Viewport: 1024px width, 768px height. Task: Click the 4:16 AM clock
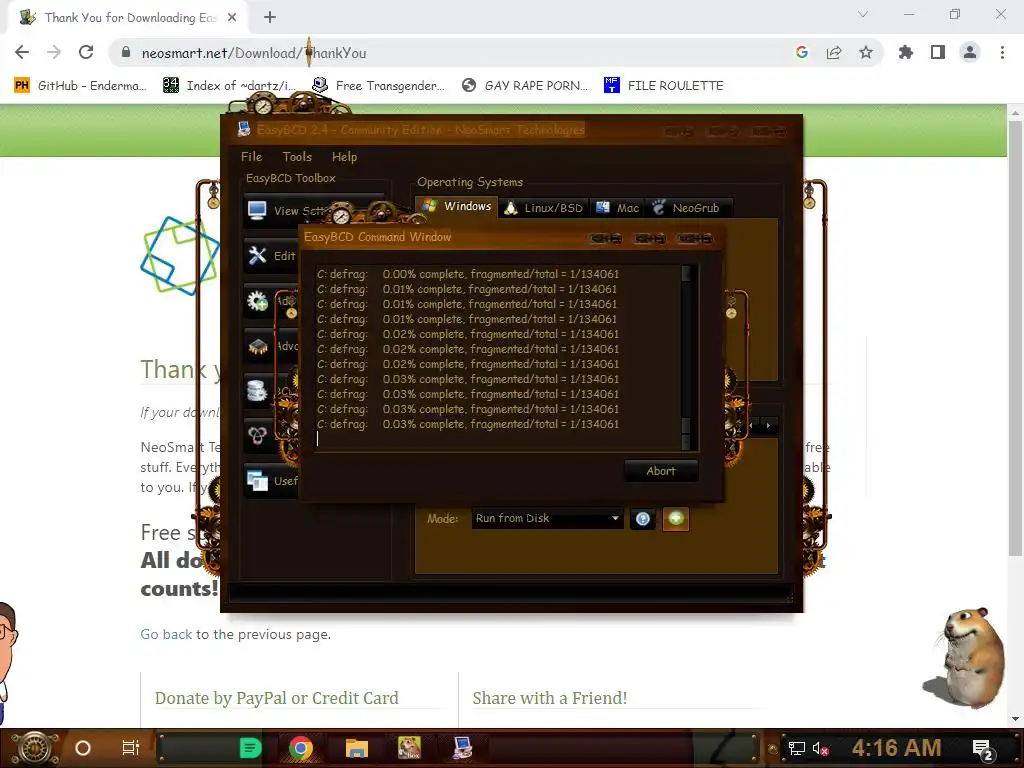coord(896,748)
